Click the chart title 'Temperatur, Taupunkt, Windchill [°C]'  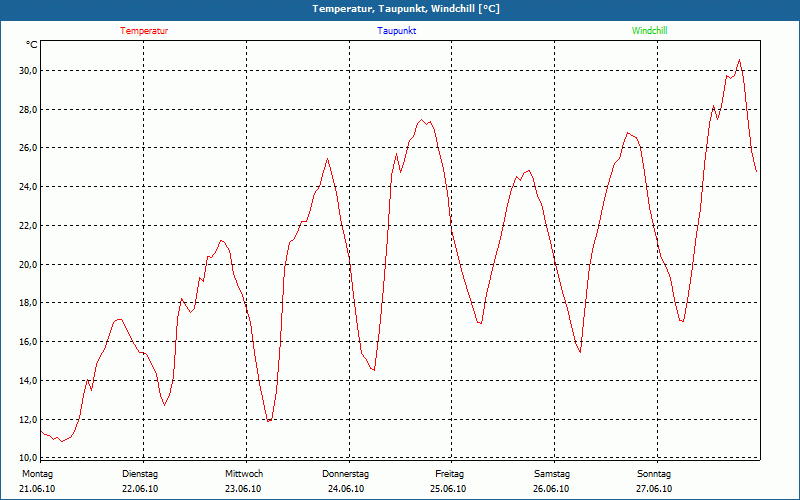(406, 9)
